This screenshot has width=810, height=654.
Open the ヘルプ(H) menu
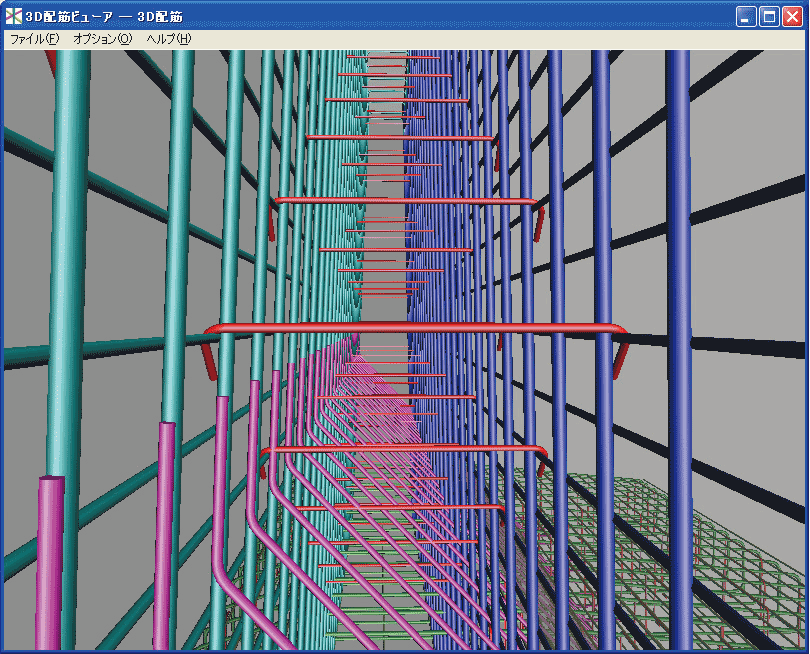tap(169, 39)
